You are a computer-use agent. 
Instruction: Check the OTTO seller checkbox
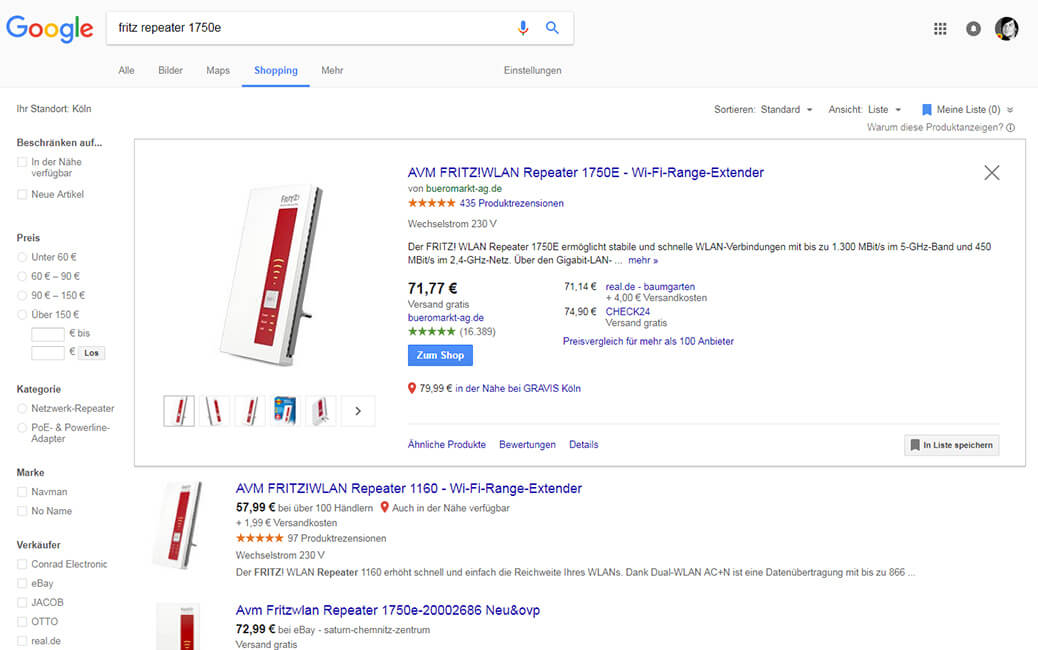coord(22,622)
